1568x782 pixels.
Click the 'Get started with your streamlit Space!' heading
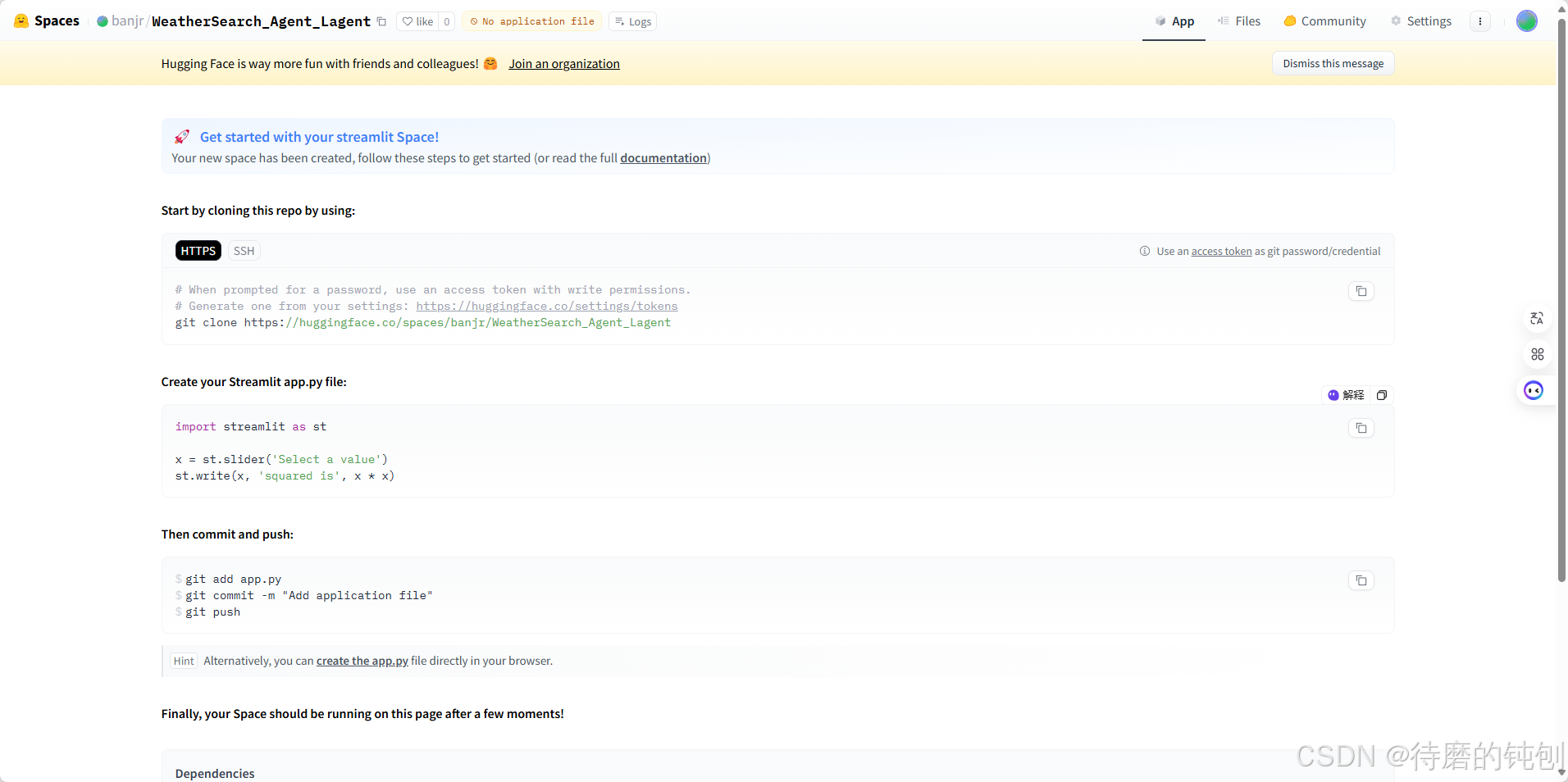click(x=319, y=137)
